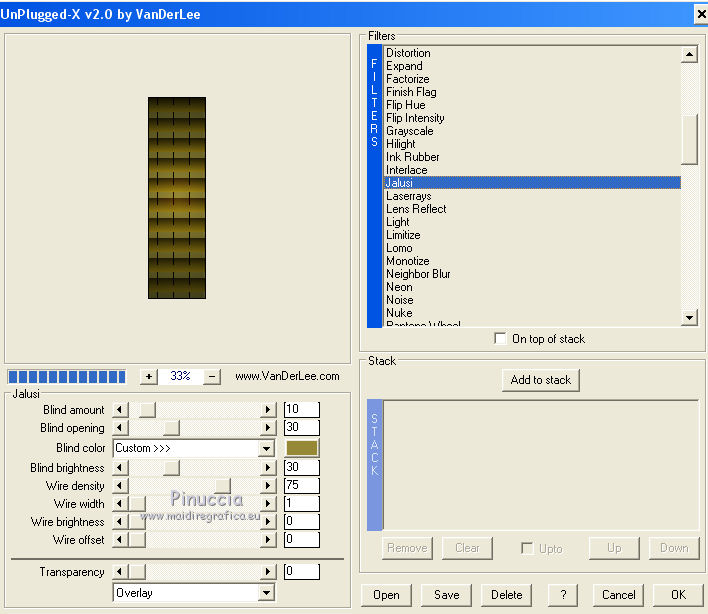Viewport: 708px width, 614px height.
Task: Click the Blind opening slider thumb
Action: point(171,428)
